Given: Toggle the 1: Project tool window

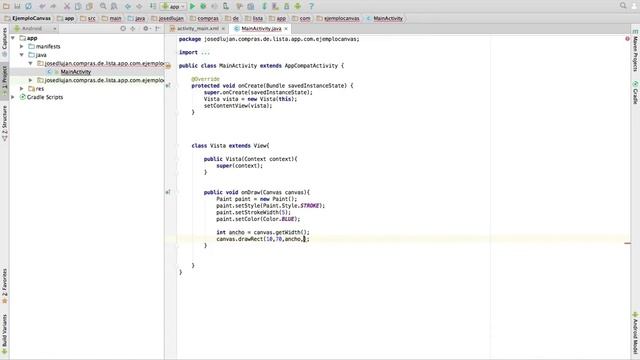Looking at the screenshot, I should tap(4, 80).
